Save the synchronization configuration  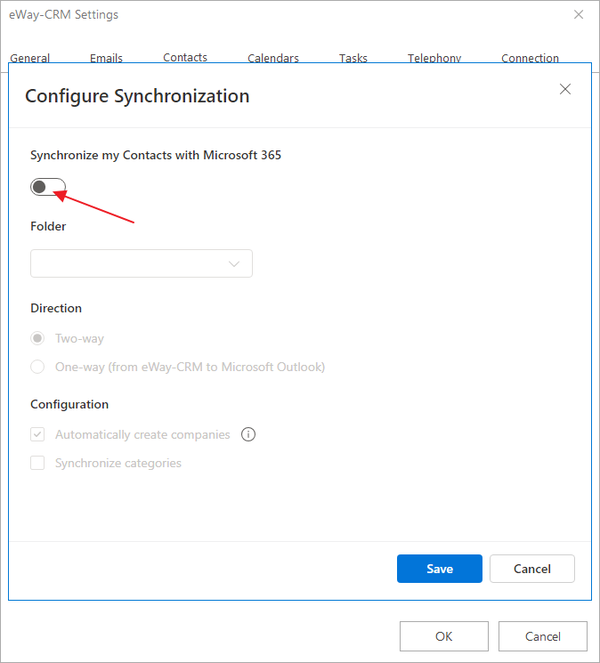point(439,569)
